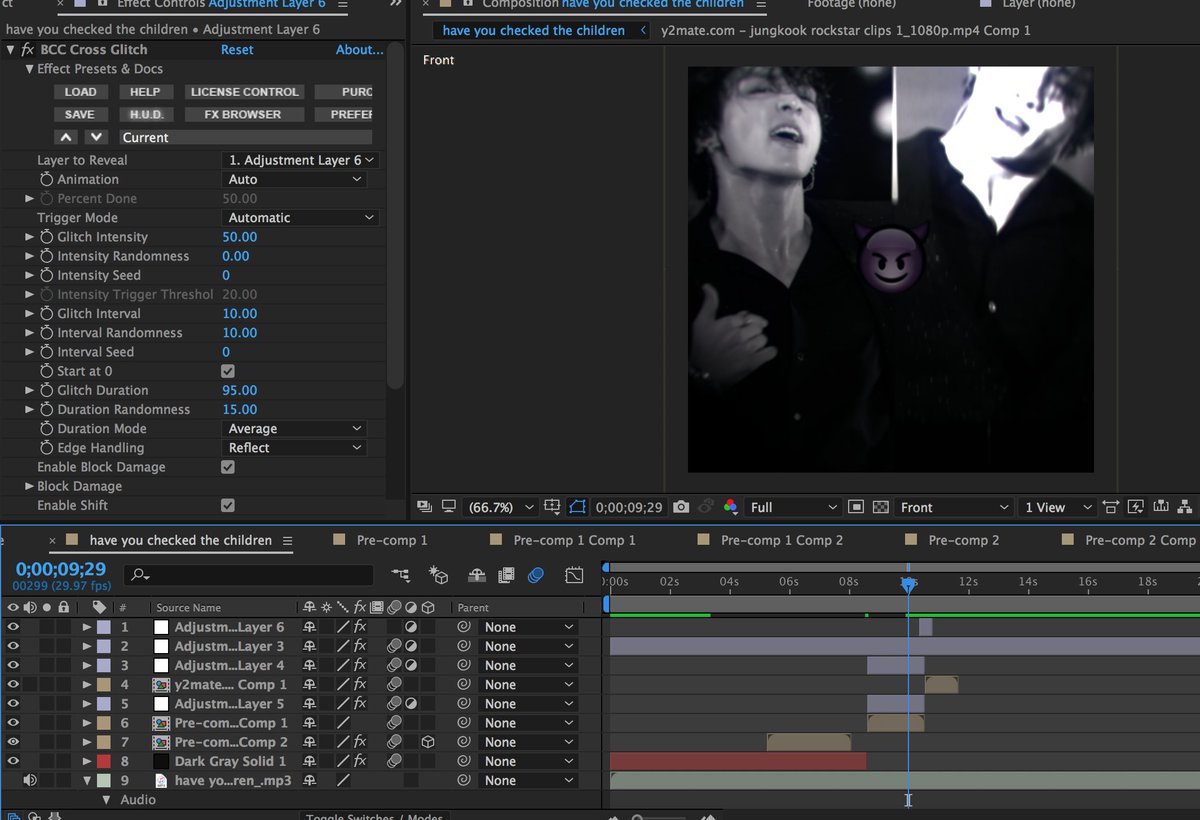This screenshot has height=820, width=1200.
Task: Click always preview this view icon
Action: (424, 507)
